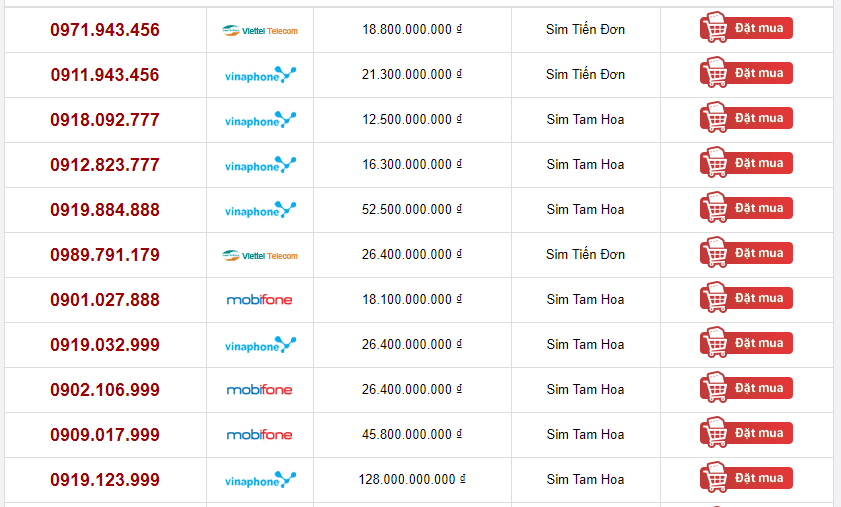Buy the 0912.823.777 SIM via Đặt mua

(746, 163)
